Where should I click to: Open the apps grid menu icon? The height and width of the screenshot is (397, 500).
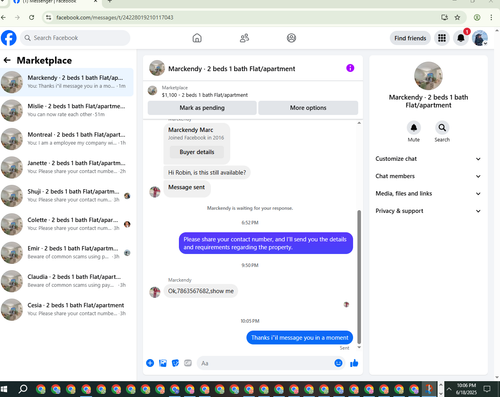[x=442, y=38]
